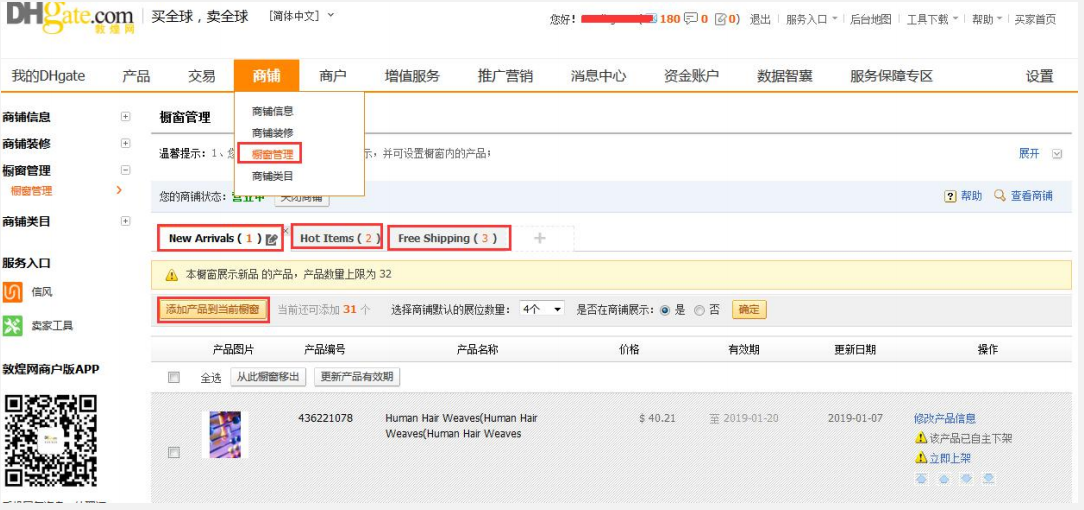Expand the 服务入口 top dropdown
The height and width of the screenshot is (510, 1084).
click(812, 19)
